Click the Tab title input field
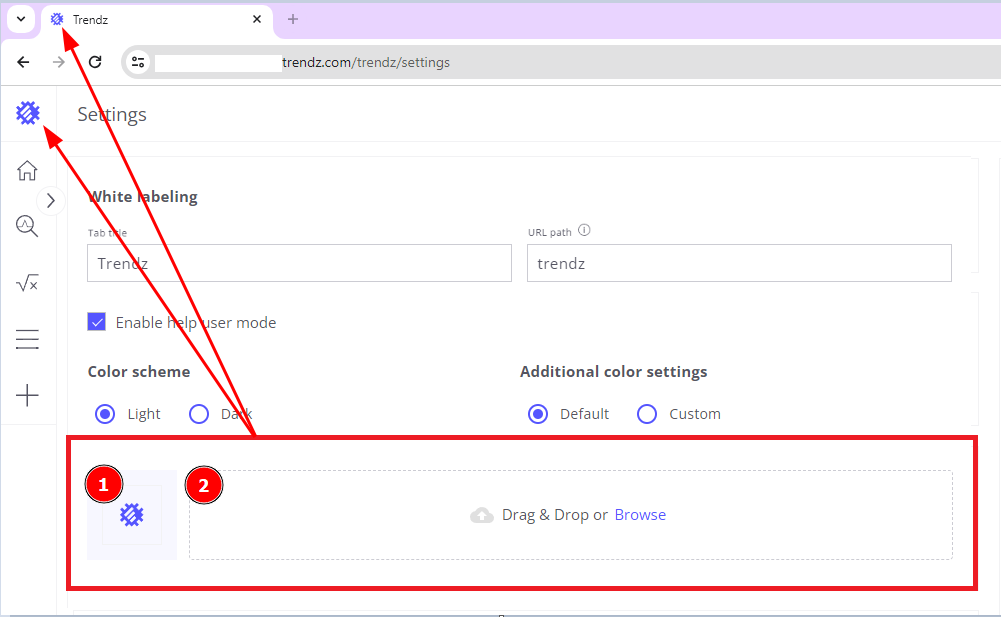The height and width of the screenshot is (617, 1001). coord(299,264)
